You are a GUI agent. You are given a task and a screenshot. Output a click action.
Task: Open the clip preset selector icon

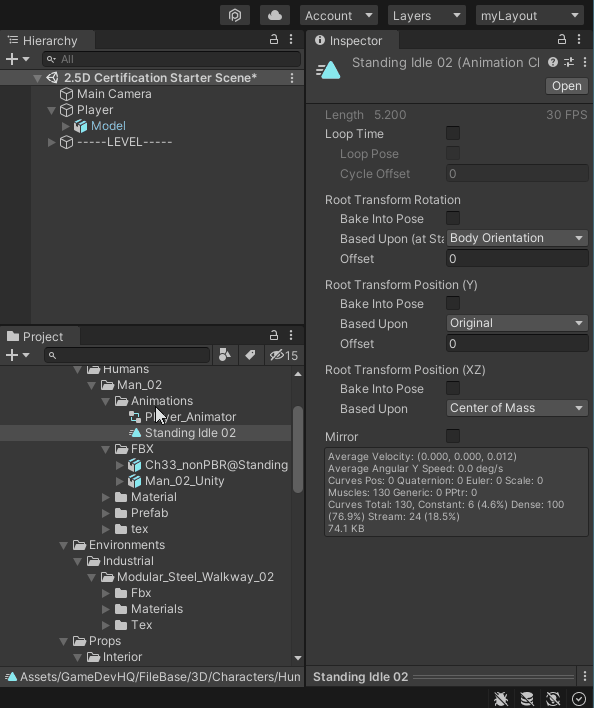click(x=569, y=62)
